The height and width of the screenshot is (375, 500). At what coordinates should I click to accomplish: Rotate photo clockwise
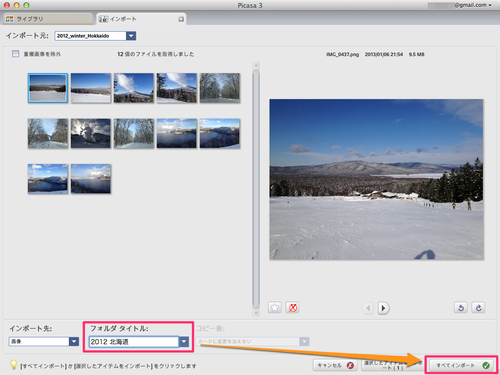[478, 307]
